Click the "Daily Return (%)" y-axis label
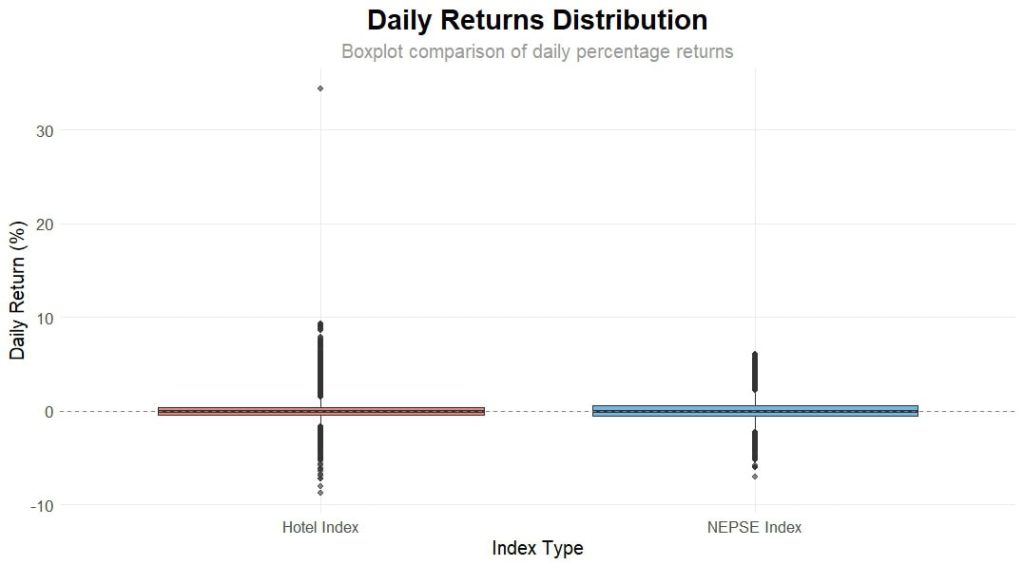The width and height of the screenshot is (1024, 566). (18, 289)
